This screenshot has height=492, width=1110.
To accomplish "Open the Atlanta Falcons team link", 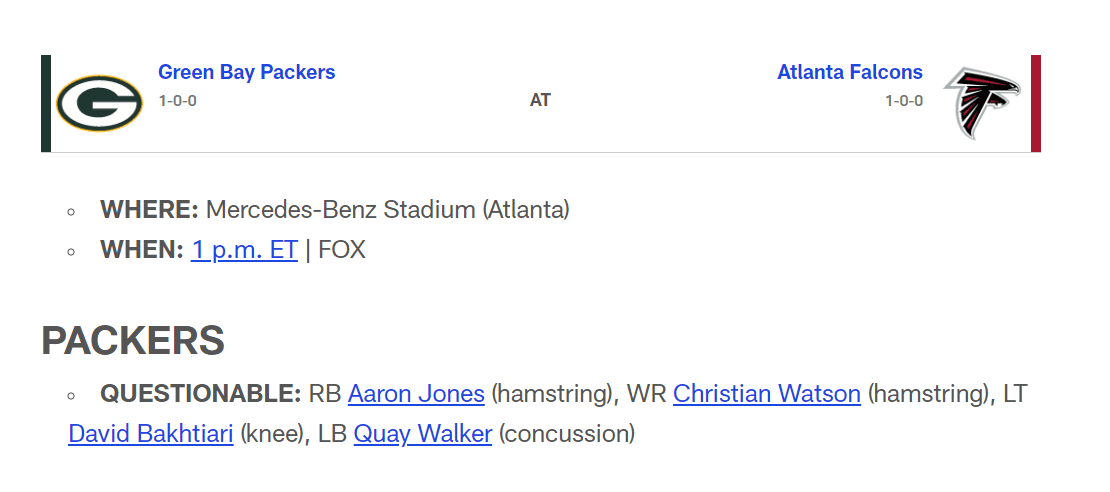I will point(849,72).
